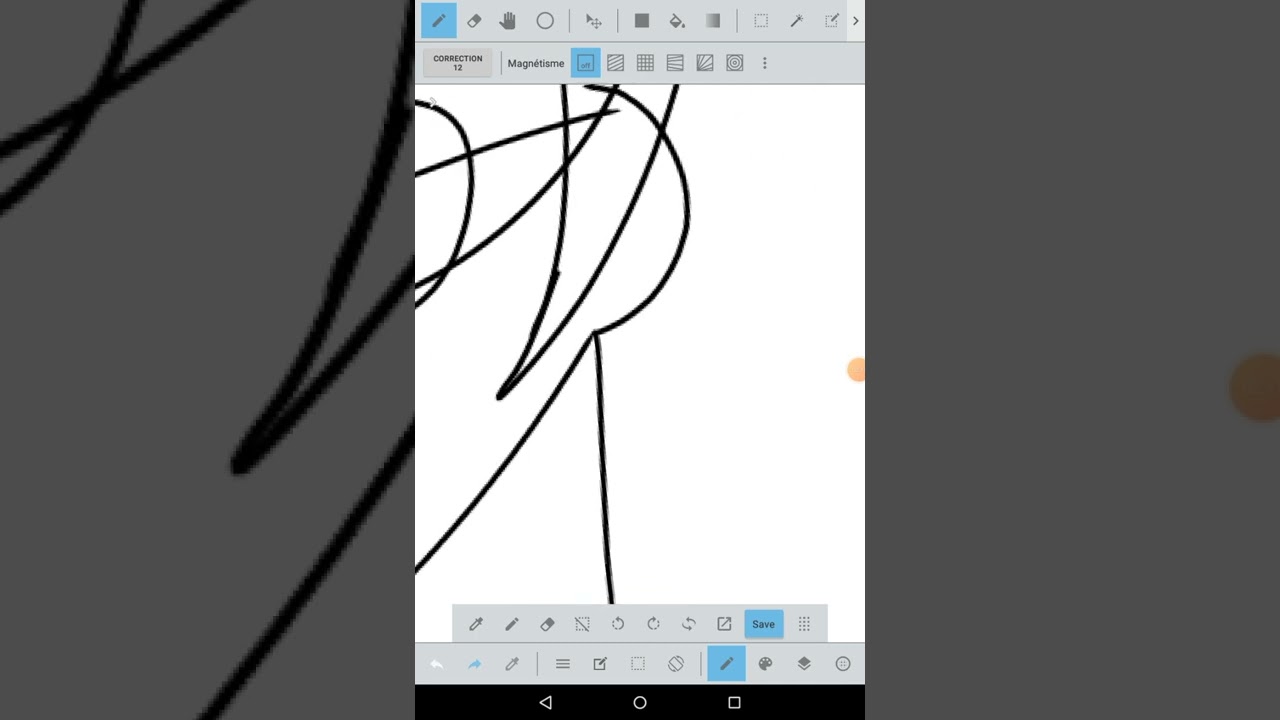This screenshot has width=1280, height=720.
Task: Select the filled rectangle tool
Action: [x=642, y=21]
